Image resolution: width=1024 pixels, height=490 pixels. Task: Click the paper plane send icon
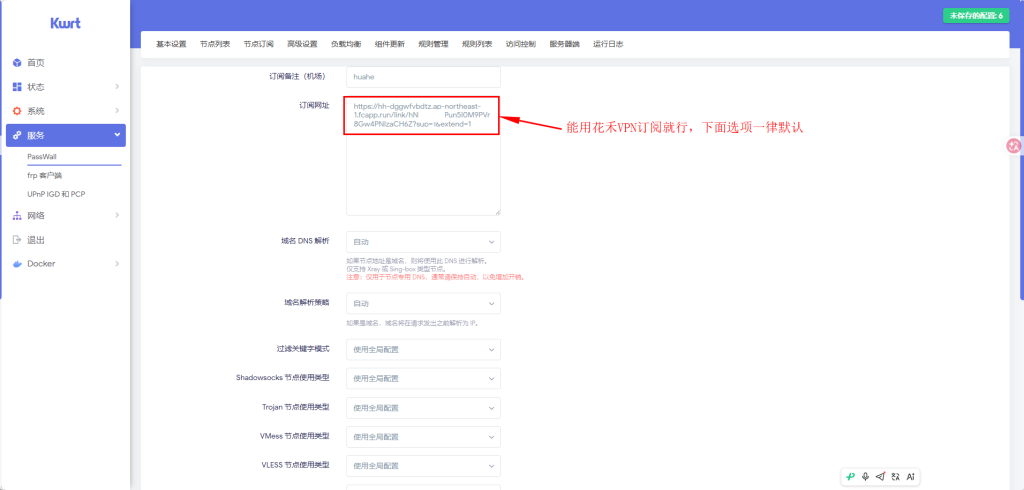[x=880, y=476]
